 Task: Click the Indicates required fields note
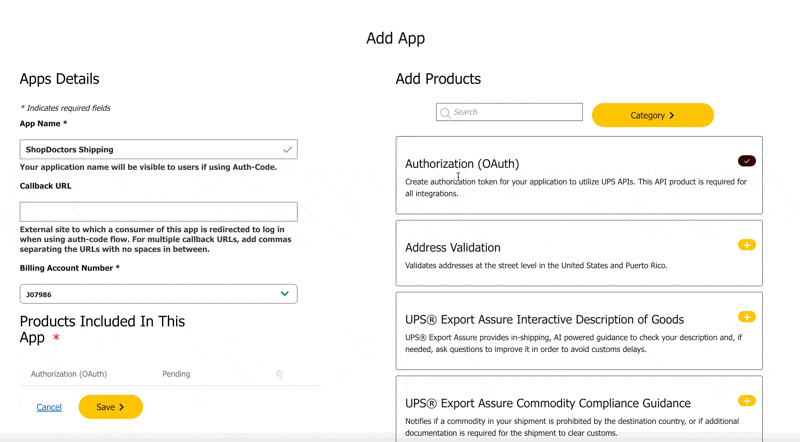(65, 108)
